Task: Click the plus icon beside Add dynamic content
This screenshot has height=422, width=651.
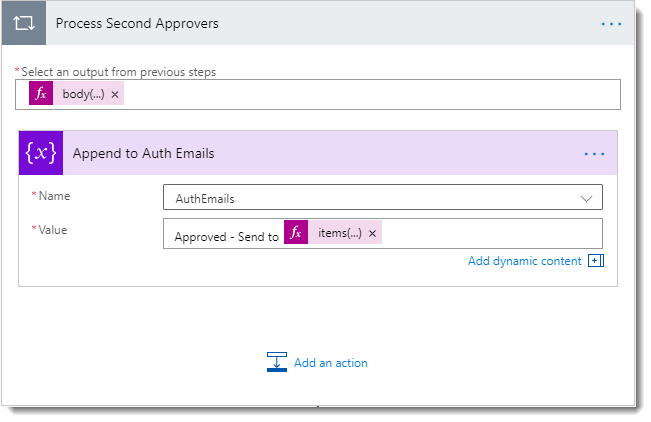Action: [x=596, y=261]
